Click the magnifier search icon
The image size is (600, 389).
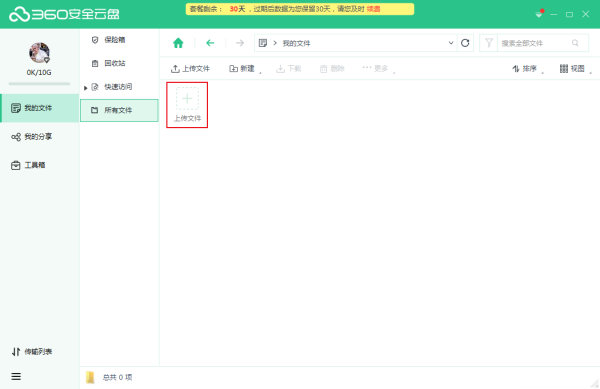pos(575,43)
